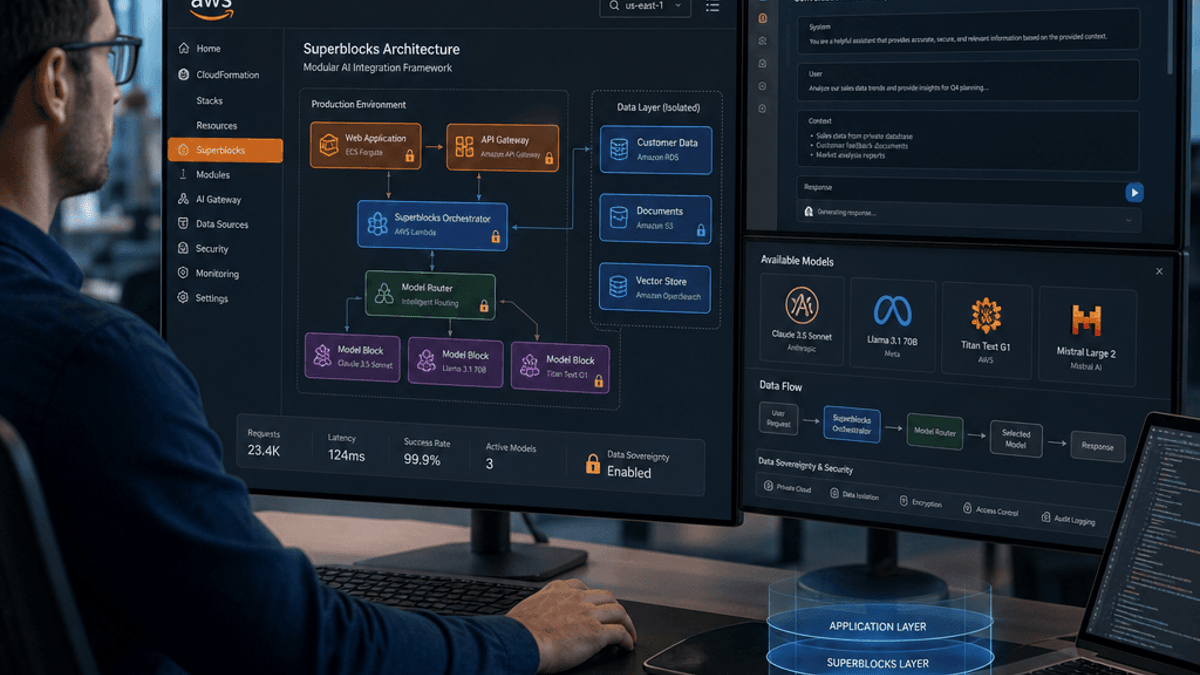Select the Claude 3.5 Sonnet Model Block

pyautogui.click(x=352, y=357)
